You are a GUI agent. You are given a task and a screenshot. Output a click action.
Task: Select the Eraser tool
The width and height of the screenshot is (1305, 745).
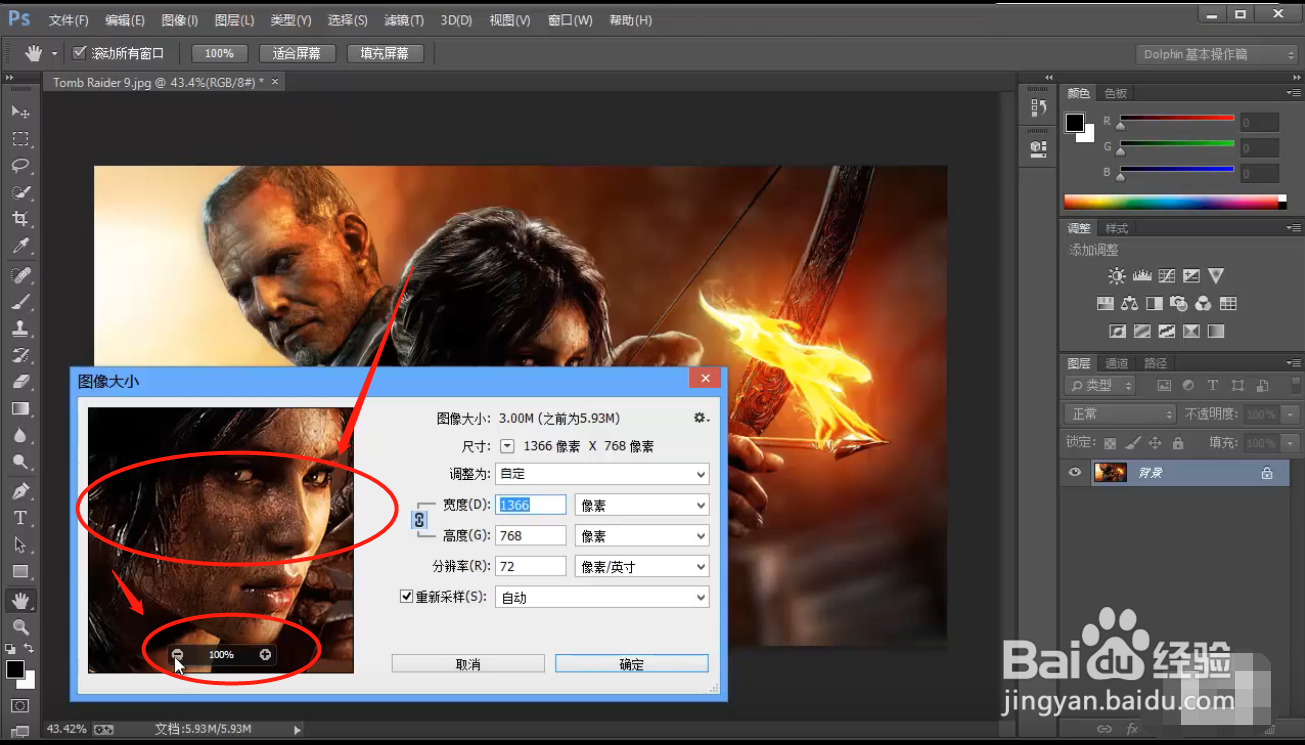[20, 382]
